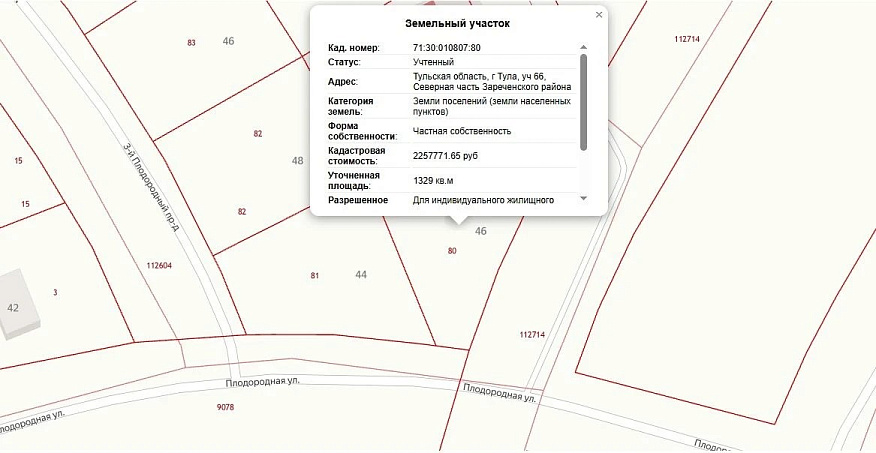This screenshot has width=876, height=453.
Task: Click the cadastral value 2257771.65 руб
Action: 445,156
